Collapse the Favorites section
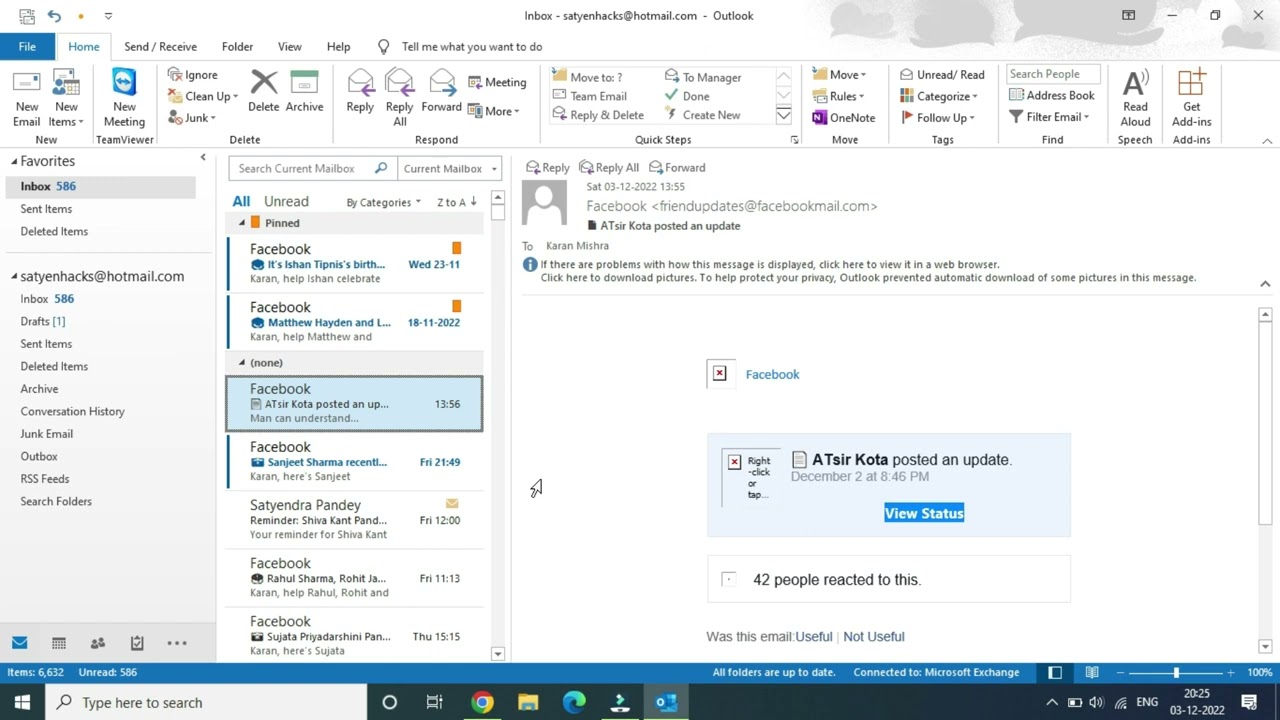Viewport: 1280px width, 720px height. (15, 161)
